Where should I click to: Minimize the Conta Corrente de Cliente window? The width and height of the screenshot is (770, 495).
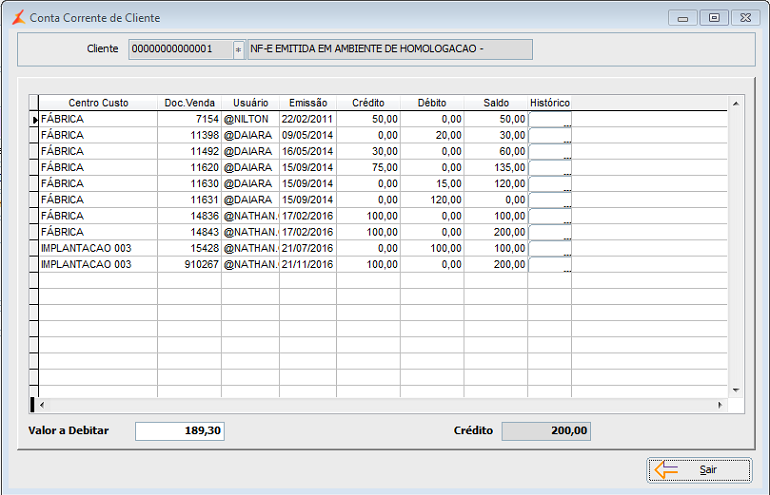683,18
